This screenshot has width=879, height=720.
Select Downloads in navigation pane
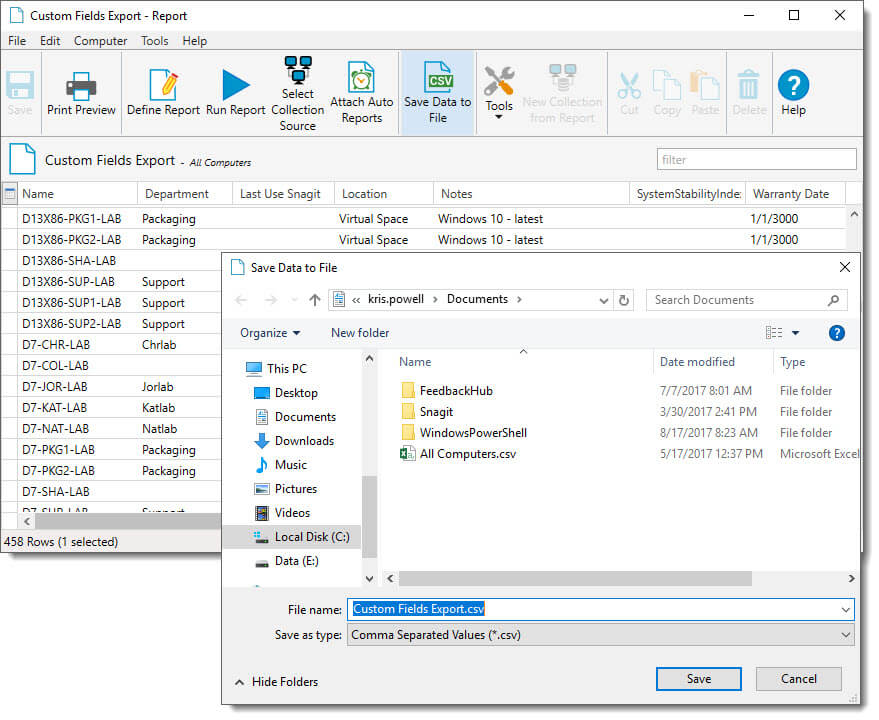coord(294,441)
